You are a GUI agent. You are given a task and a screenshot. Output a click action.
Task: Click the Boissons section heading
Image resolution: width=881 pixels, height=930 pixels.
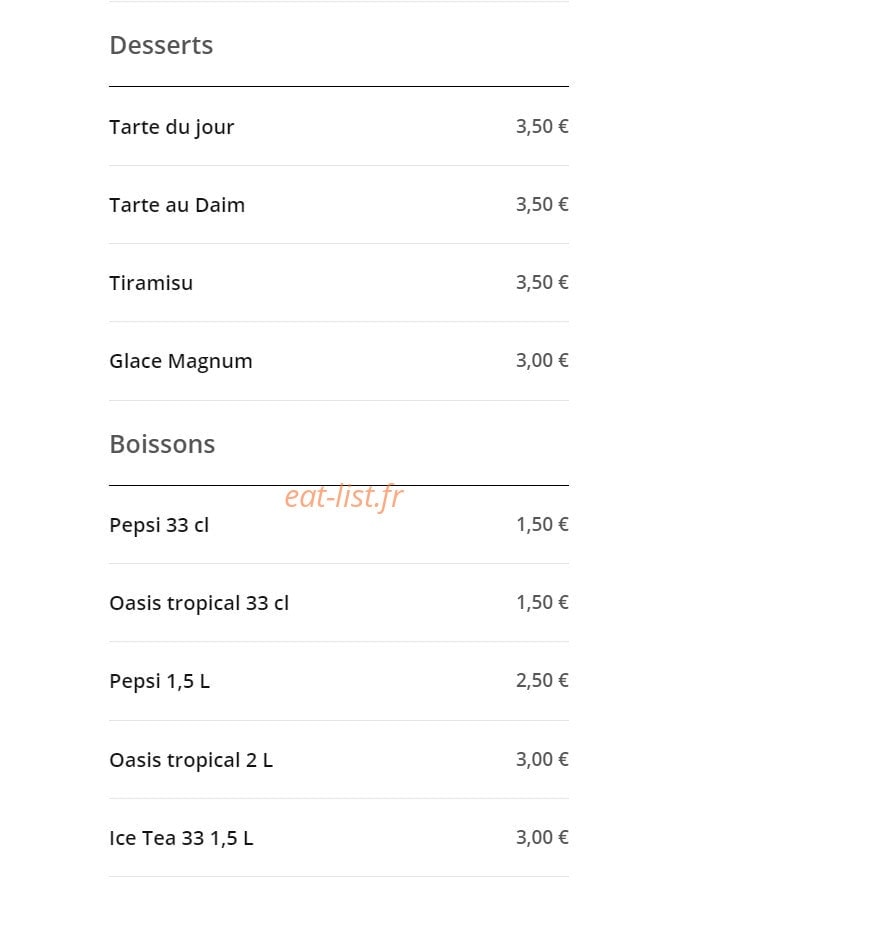click(162, 444)
